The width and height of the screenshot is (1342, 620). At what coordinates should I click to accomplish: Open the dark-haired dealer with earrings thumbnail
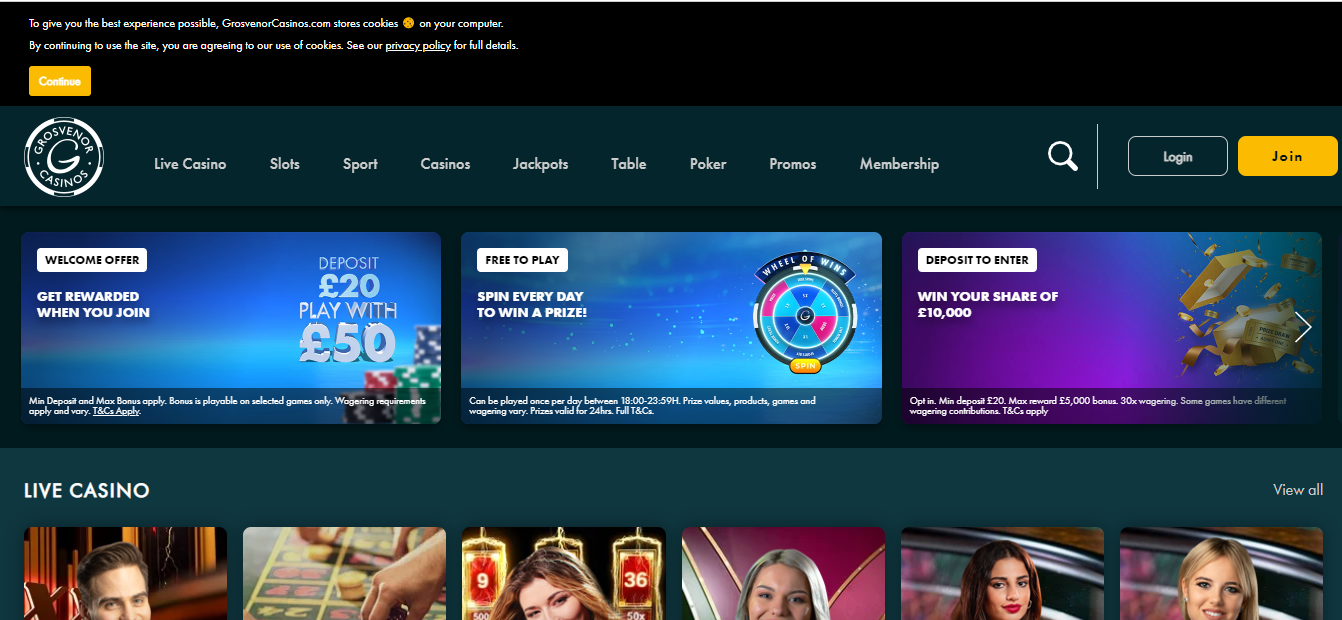click(x=1002, y=574)
